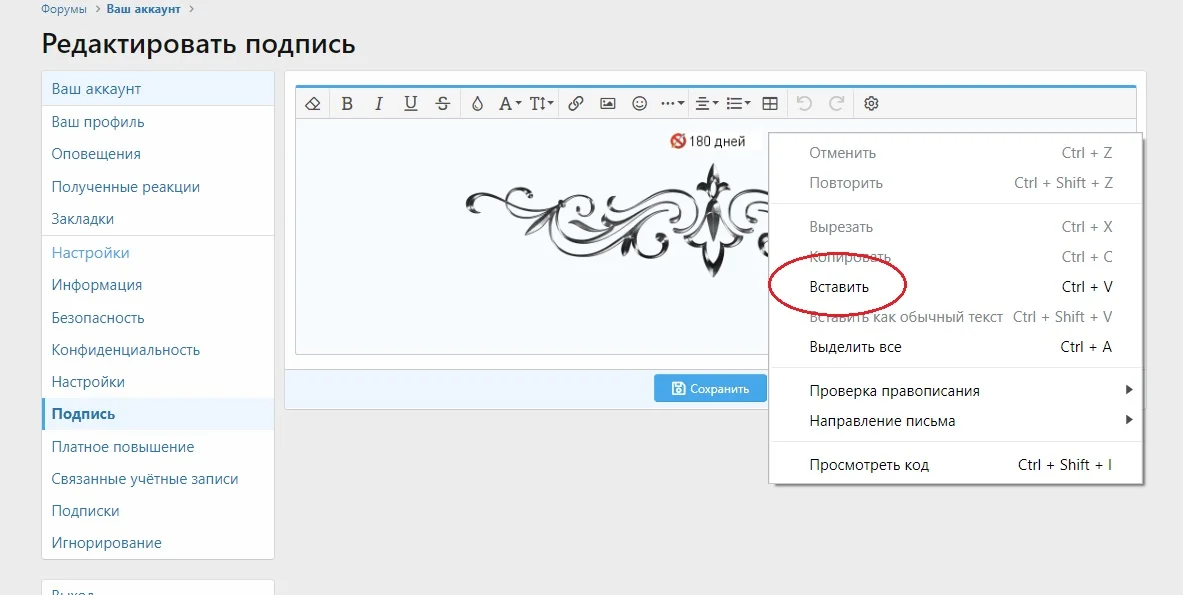Select Выделить все in context menu
This screenshot has height=595, width=1183.
855,347
